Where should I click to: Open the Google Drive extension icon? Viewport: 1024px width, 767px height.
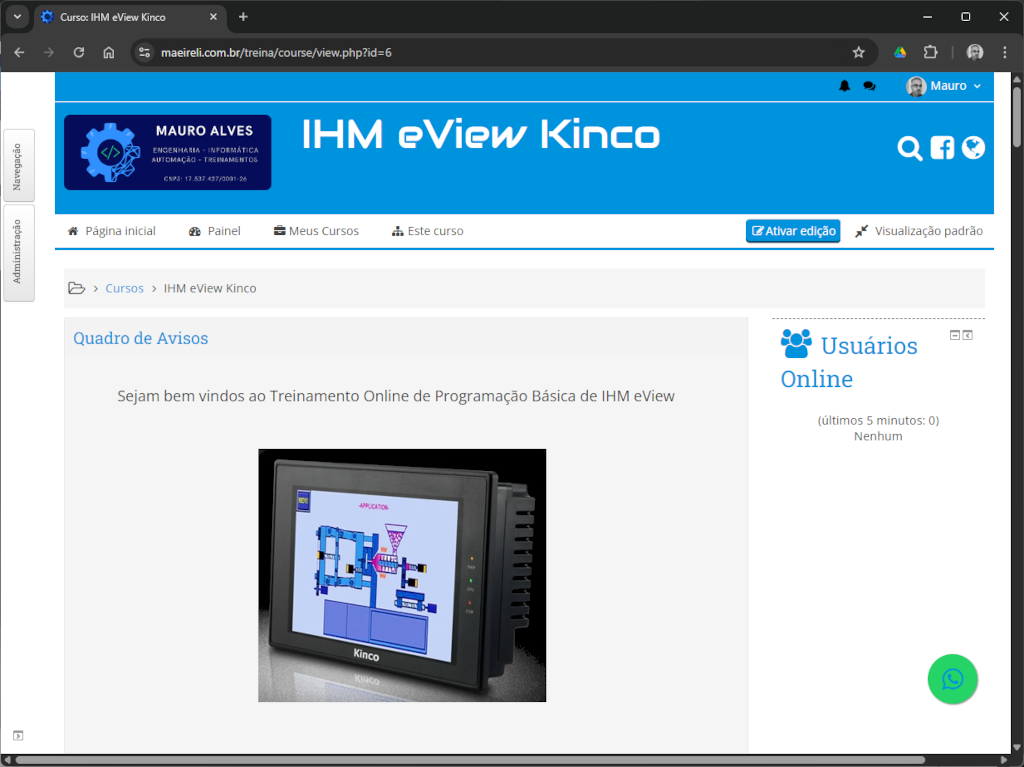[901, 52]
